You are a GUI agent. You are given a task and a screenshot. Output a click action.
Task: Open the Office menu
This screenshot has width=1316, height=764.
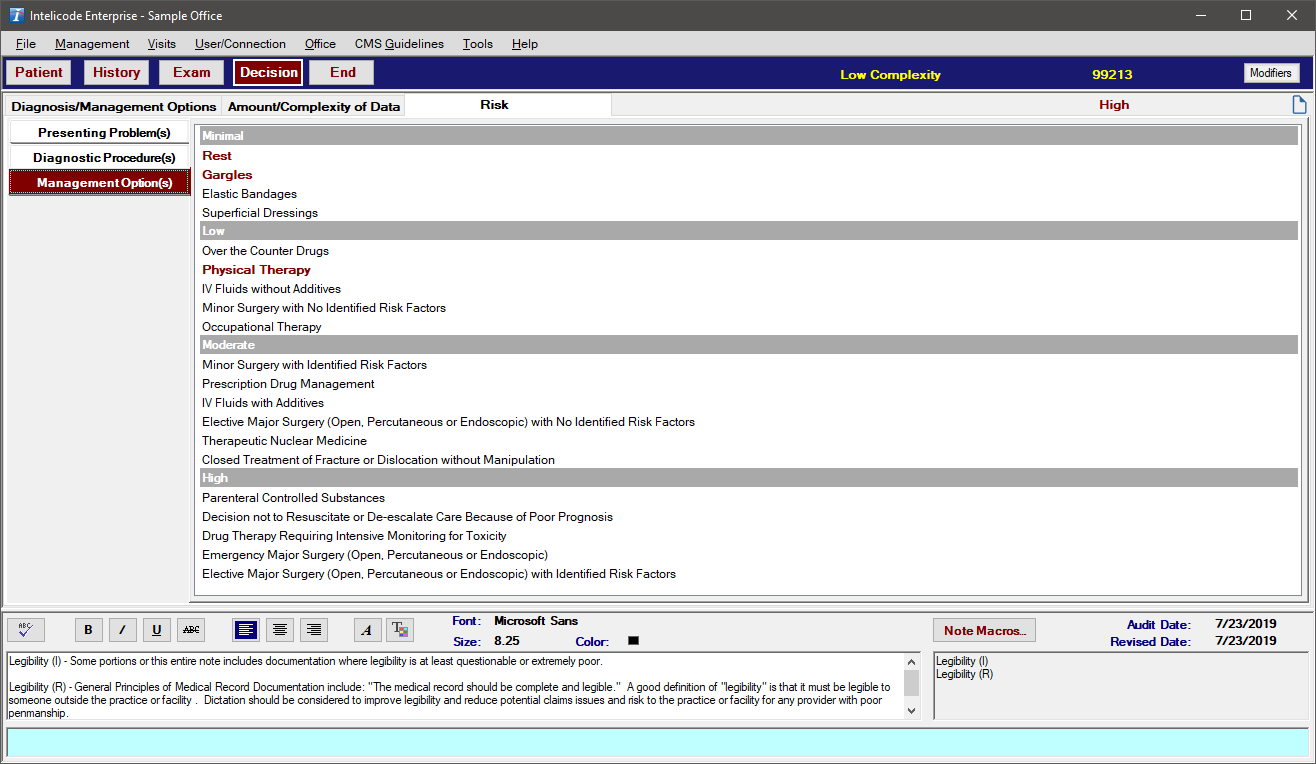[x=320, y=44]
